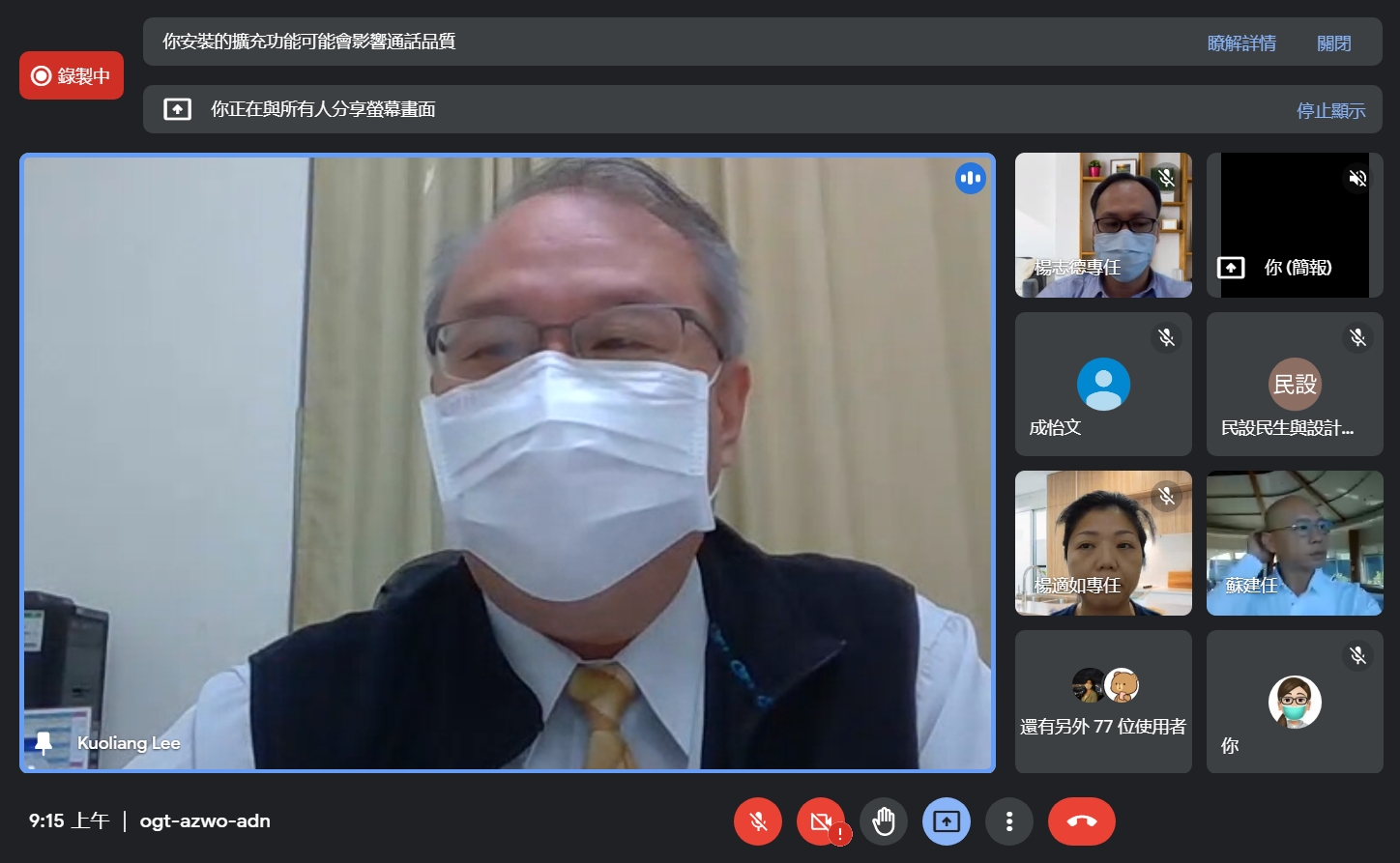1400x863 pixels.
Task: Turn on the camera button
Action: pyautogui.click(x=821, y=821)
